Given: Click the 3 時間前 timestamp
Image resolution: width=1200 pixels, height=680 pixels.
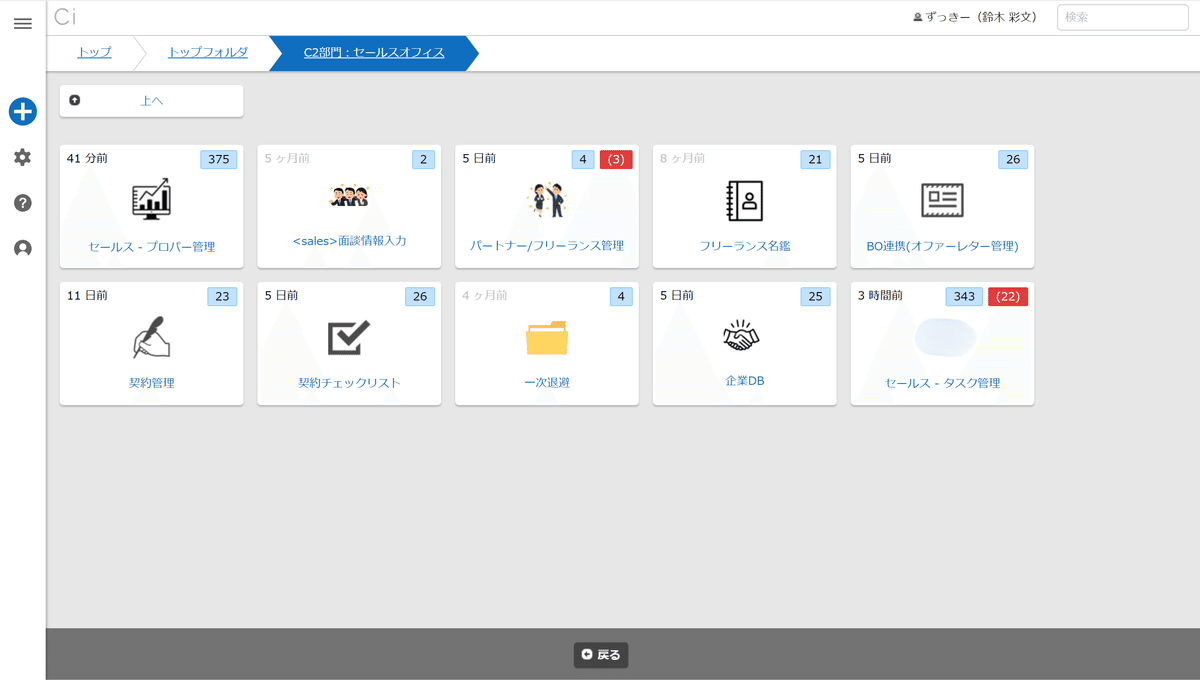Looking at the screenshot, I should coord(880,295).
